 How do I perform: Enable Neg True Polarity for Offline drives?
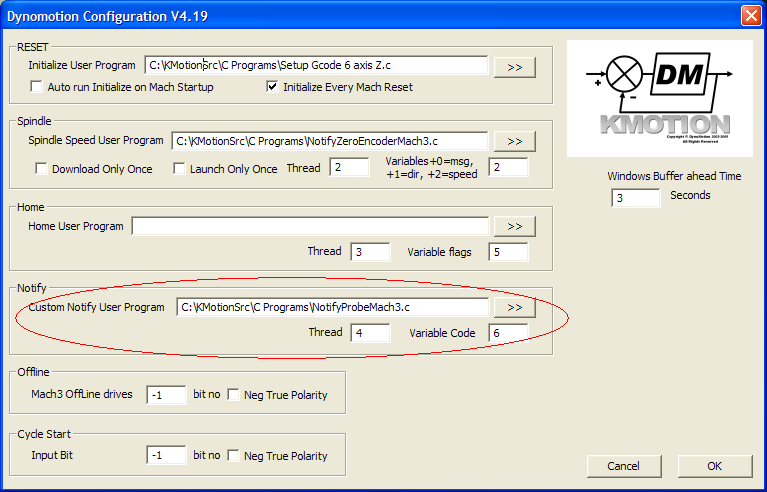click(234, 395)
